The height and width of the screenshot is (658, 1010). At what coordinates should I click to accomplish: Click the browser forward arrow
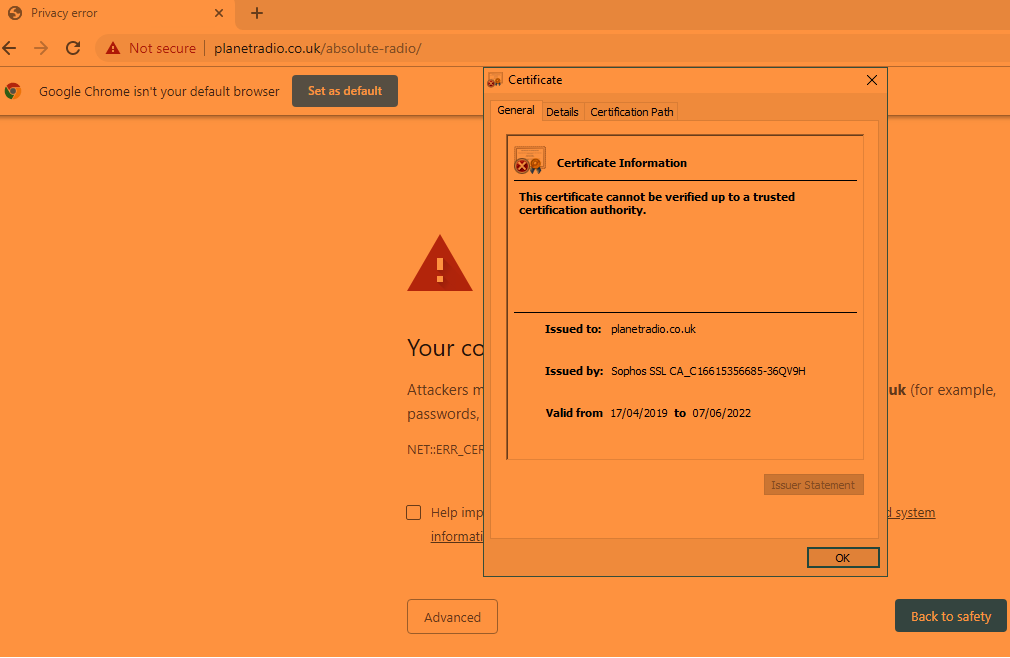click(x=41, y=48)
